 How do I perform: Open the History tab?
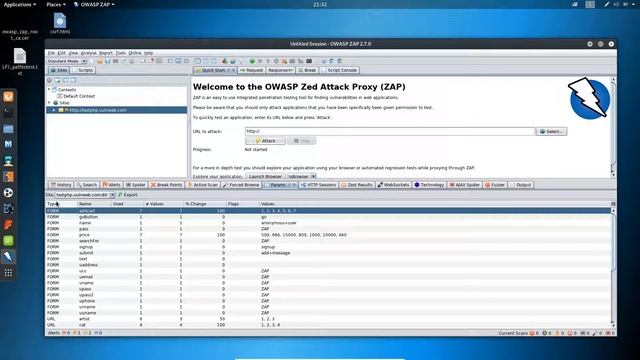(x=61, y=185)
